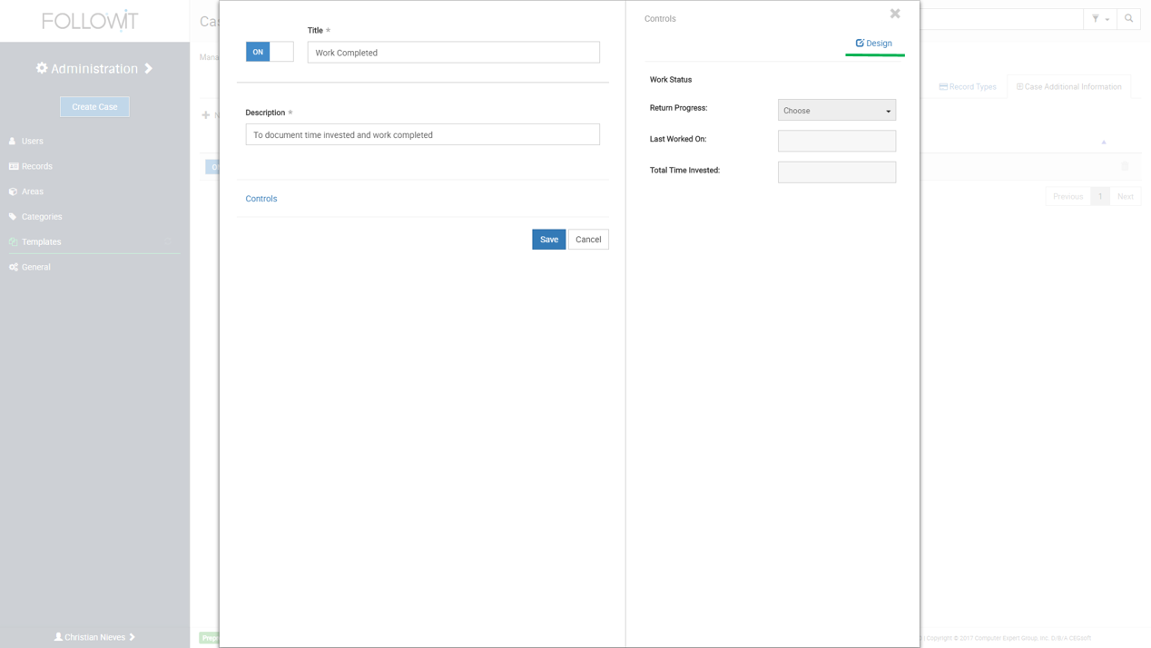Click the Design tab edit icon

click(860, 43)
